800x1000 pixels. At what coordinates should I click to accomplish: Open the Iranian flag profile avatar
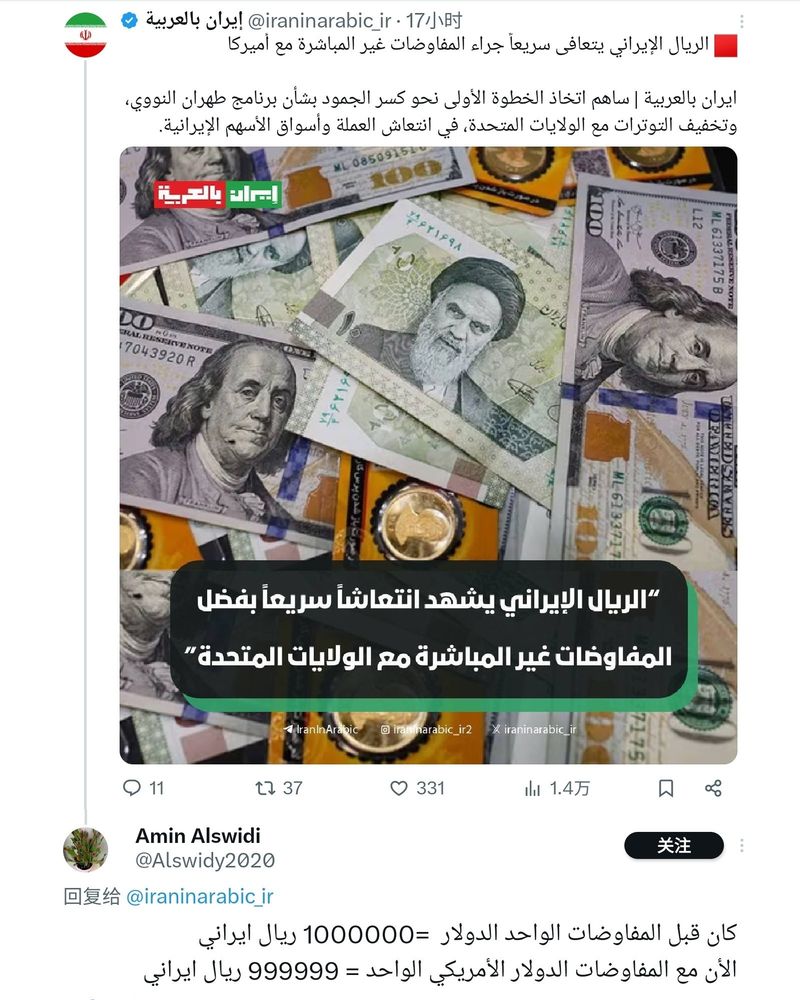pos(85,35)
